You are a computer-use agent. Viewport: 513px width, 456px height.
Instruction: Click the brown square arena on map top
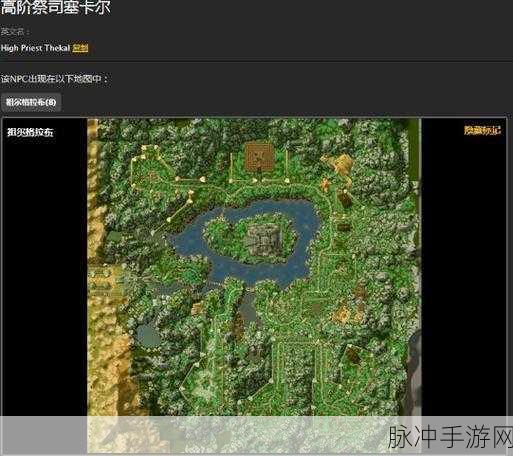[260, 157]
